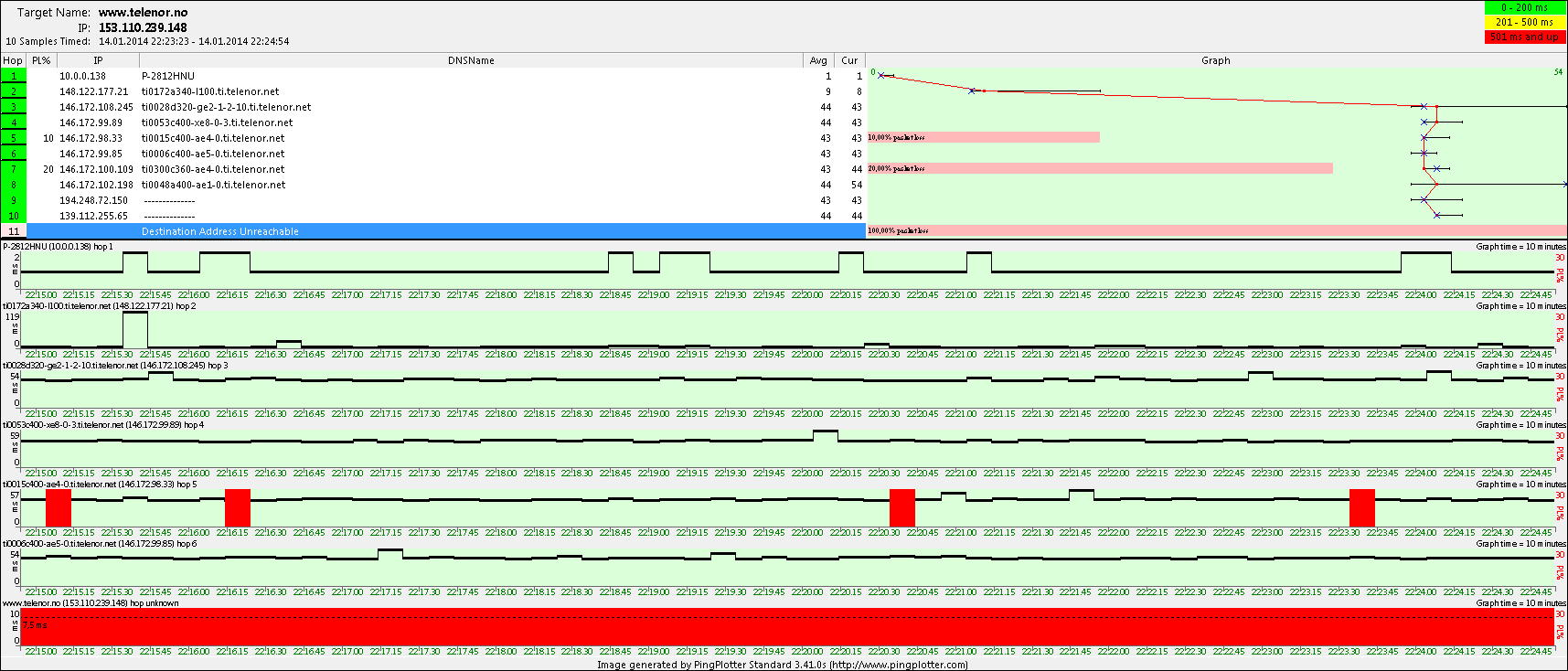Click hop 5 red loss bar near 22:23:30
Image resolution: width=1568 pixels, height=671 pixels.
coord(1362,508)
